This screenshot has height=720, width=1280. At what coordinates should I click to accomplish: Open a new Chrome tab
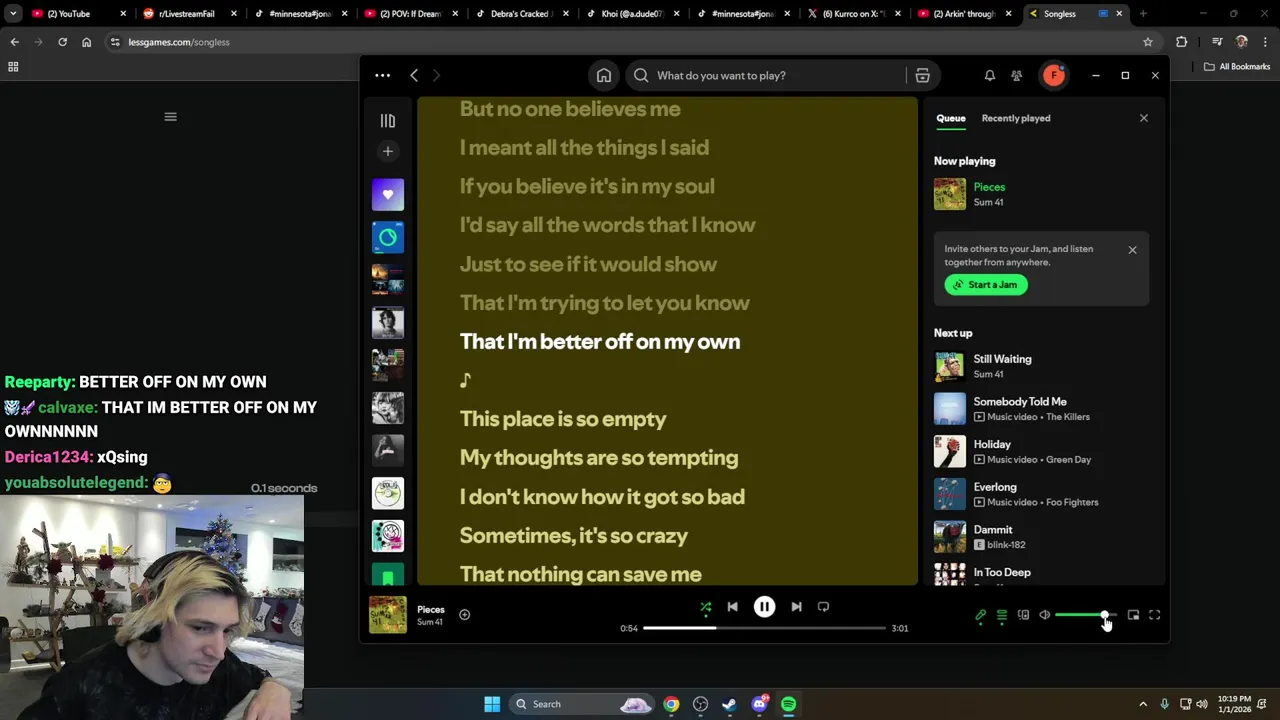(x=1142, y=14)
